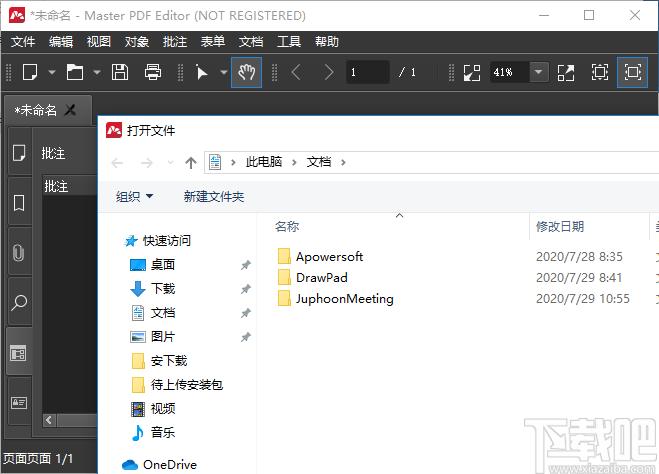Select 桌面 in quick access
This screenshot has height=474, width=659.
pyautogui.click(x=153, y=265)
